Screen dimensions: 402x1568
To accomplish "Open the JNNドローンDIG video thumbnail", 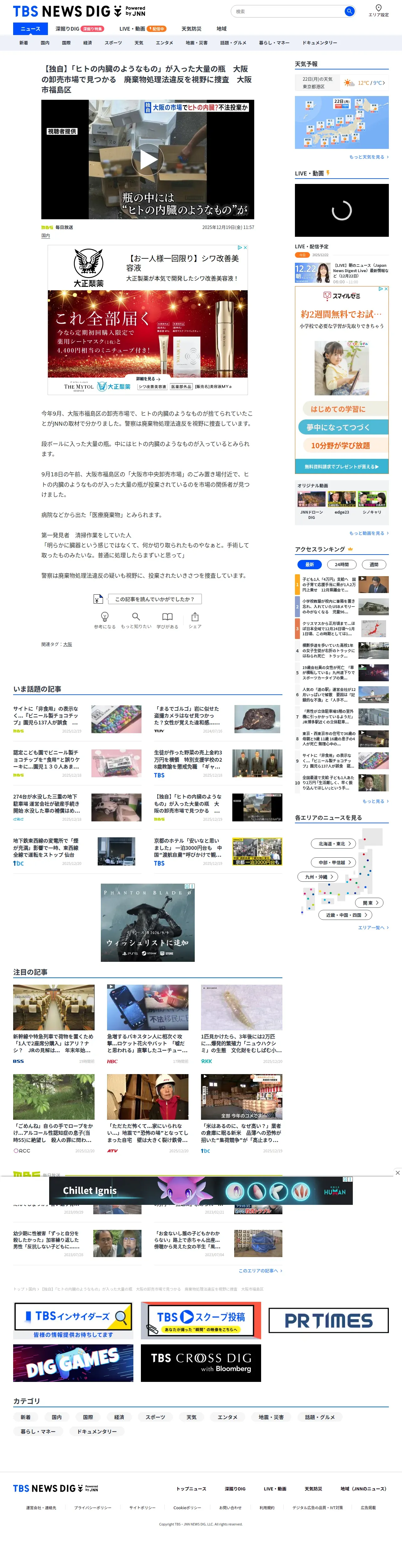I will pyautogui.click(x=311, y=500).
